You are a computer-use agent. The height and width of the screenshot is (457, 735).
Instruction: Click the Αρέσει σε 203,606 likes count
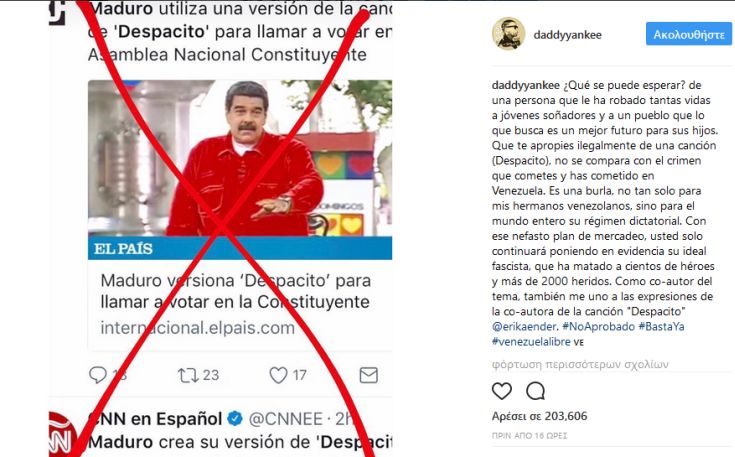[539, 416]
